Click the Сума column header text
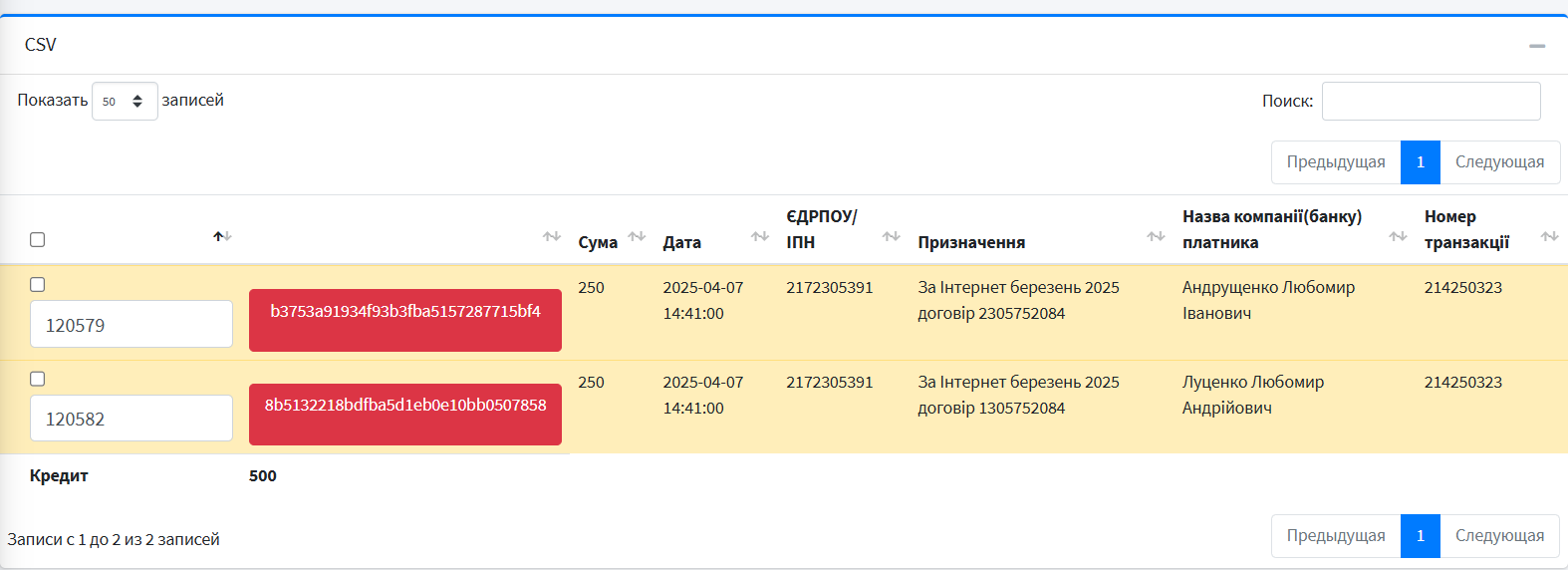The image size is (1568, 570). (x=598, y=242)
